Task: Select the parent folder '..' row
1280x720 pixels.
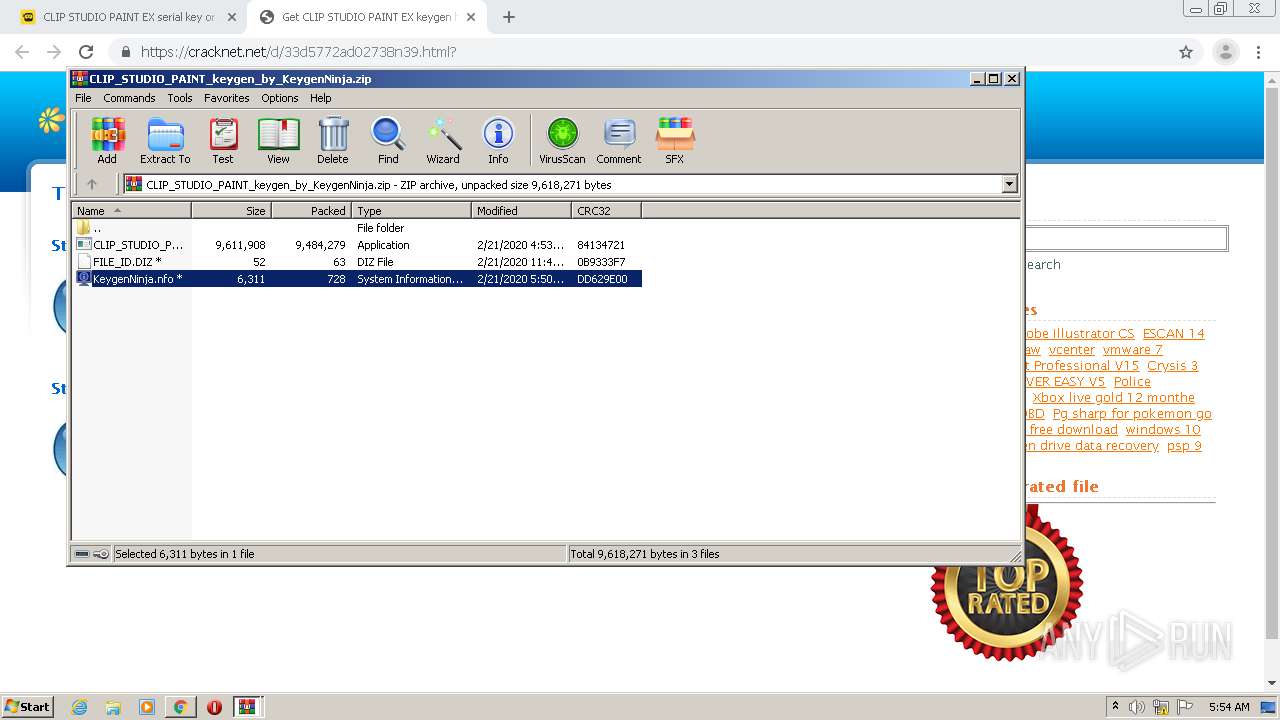Action: [357, 228]
